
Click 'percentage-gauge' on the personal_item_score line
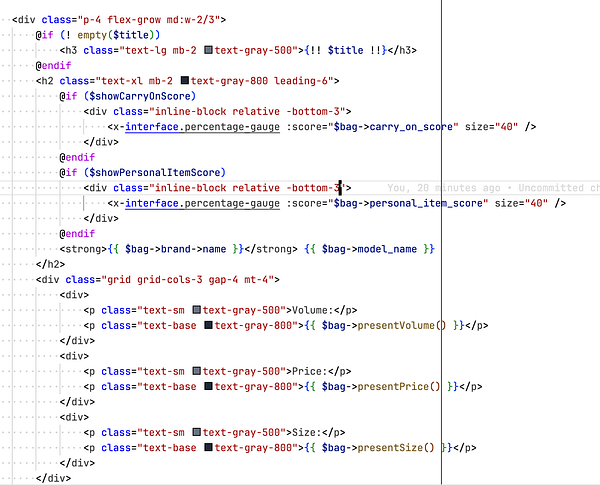[x=232, y=203]
